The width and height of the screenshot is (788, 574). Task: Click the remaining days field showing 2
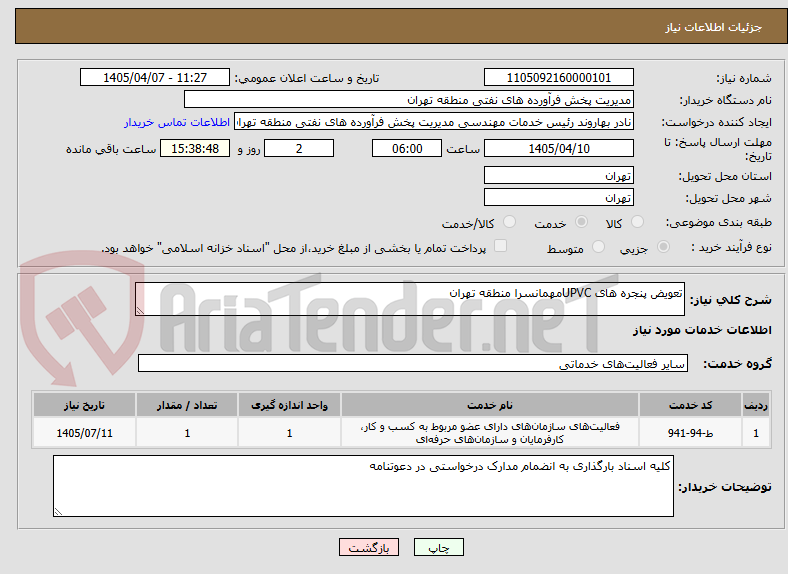299,148
